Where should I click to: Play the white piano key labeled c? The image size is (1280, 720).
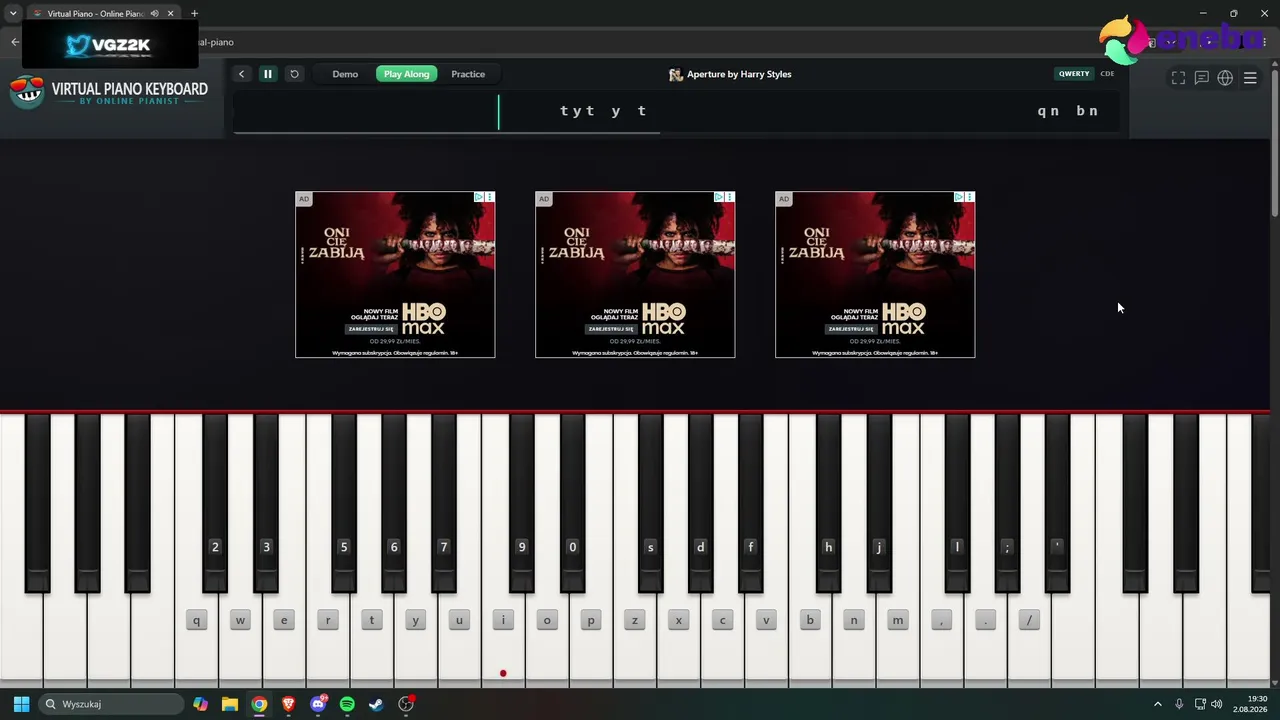(x=723, y=620)
